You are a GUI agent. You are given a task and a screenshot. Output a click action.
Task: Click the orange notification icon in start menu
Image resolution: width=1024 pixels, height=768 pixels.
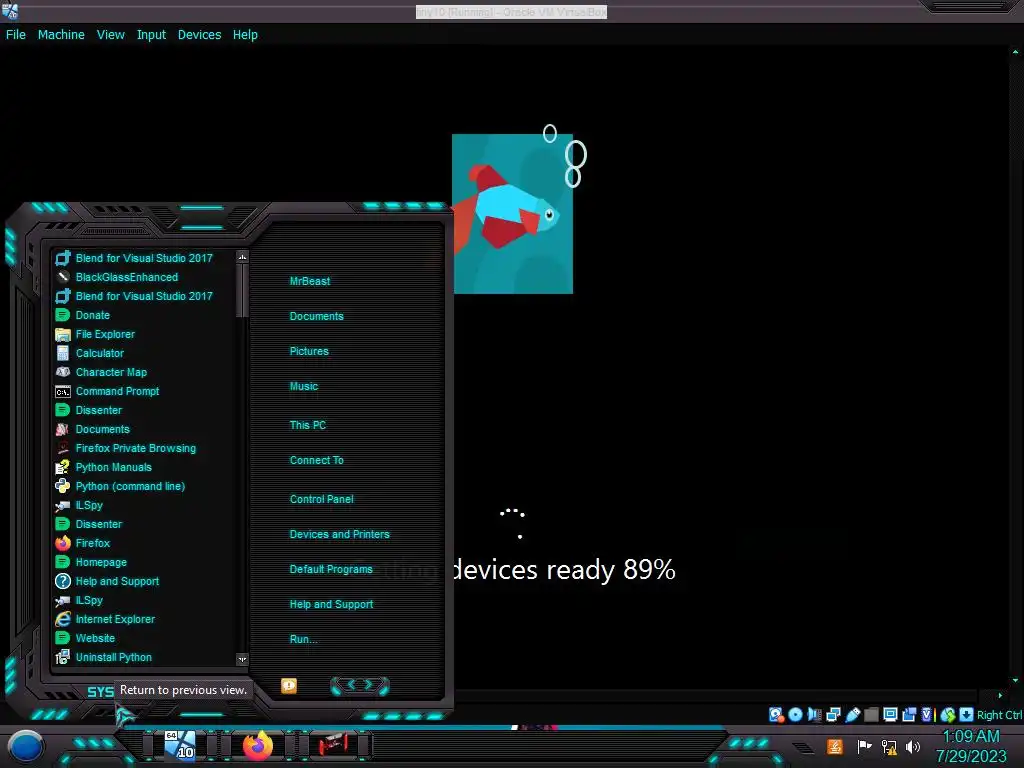pyautogui.click(x=289, y=686)
